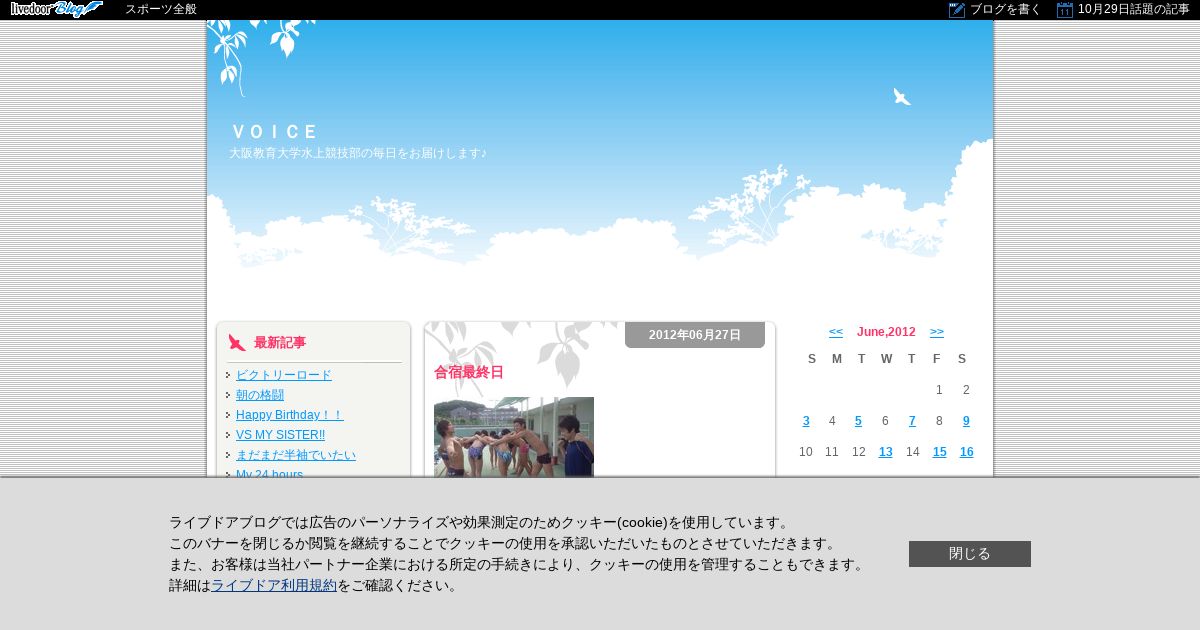
Task: Select June 3 in the calendar
Action: (x=806, y=421)
